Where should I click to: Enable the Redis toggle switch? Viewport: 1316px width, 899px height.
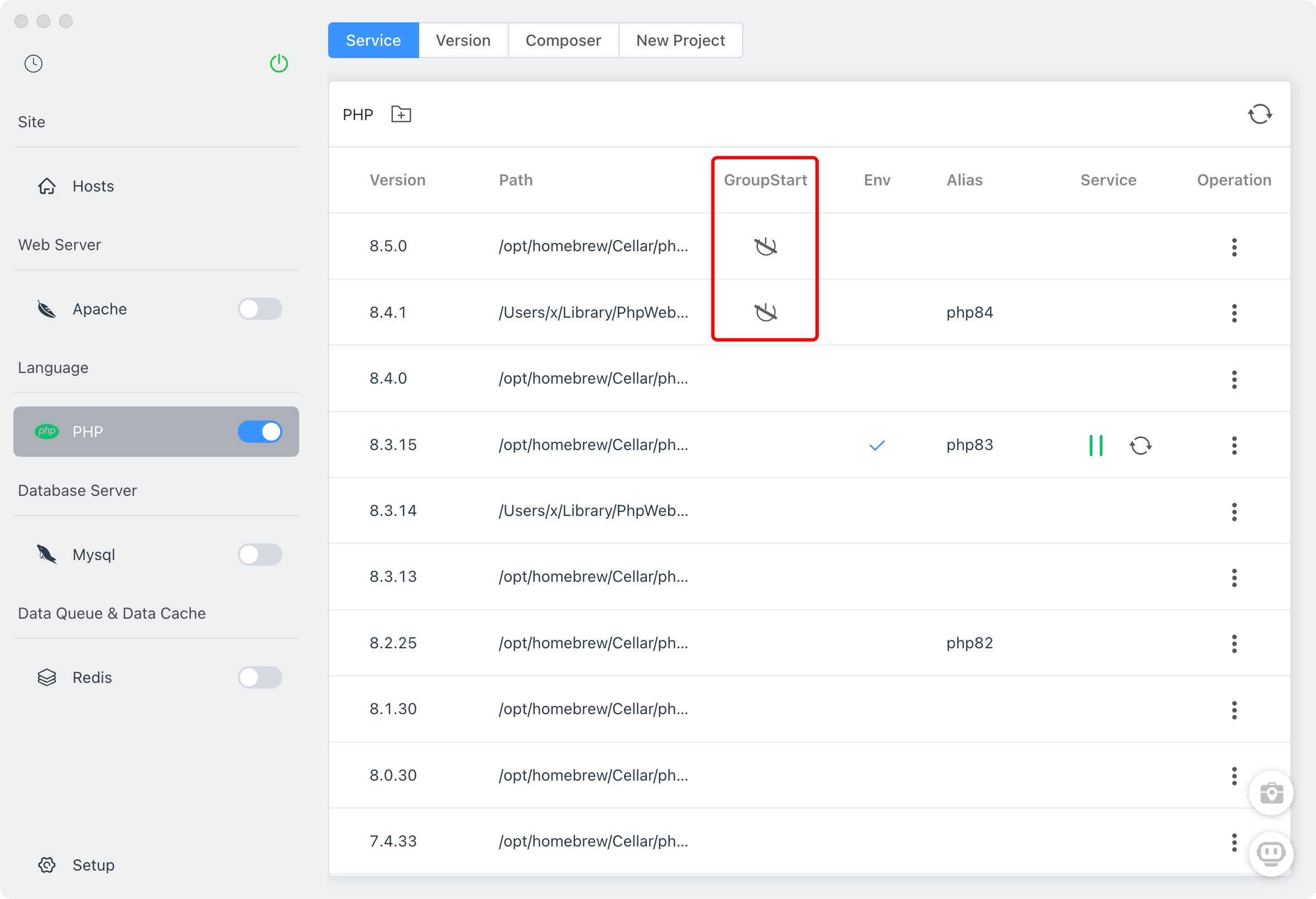point(260,677)
